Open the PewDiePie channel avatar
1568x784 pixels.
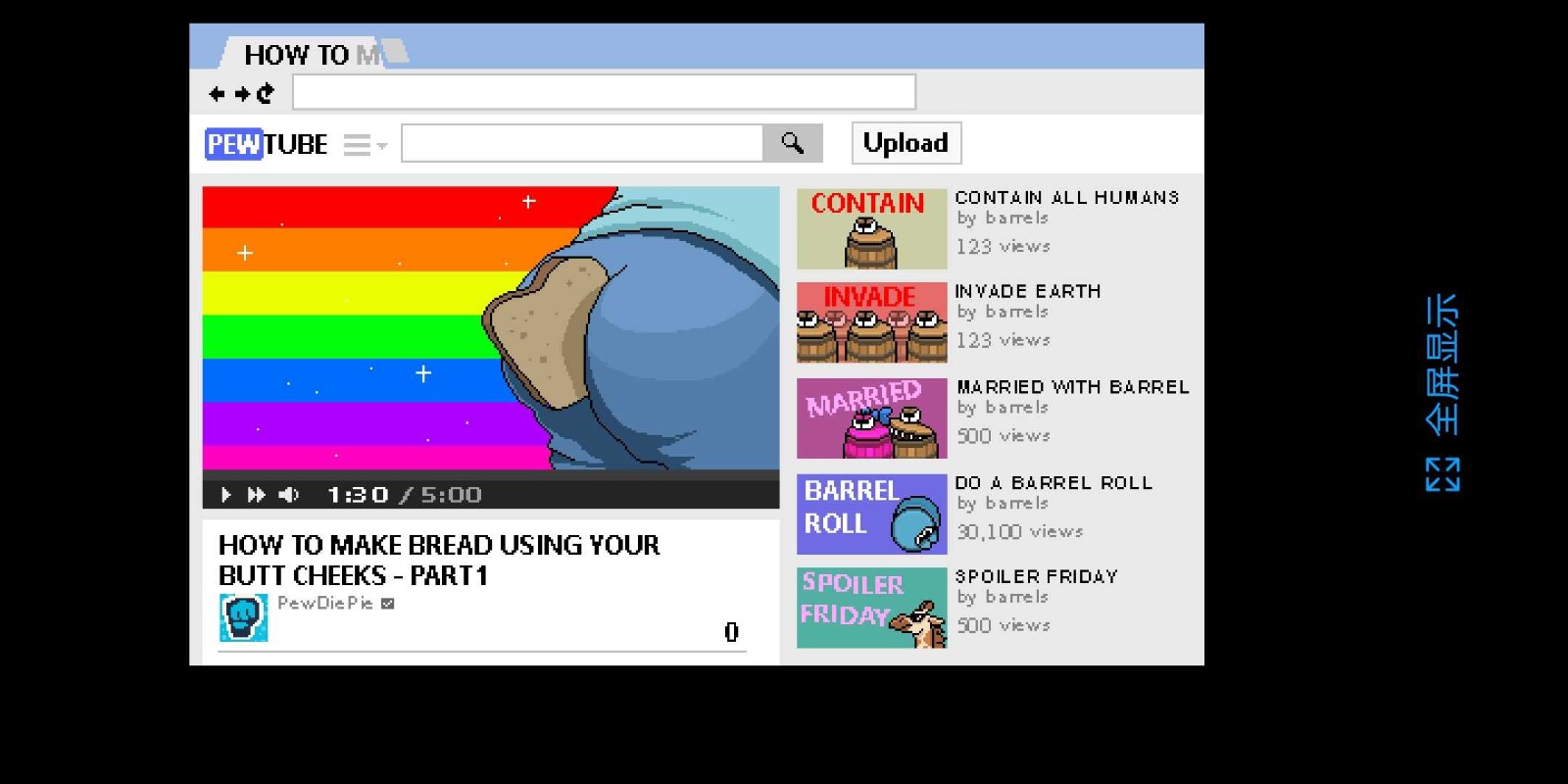coord(243,617)
